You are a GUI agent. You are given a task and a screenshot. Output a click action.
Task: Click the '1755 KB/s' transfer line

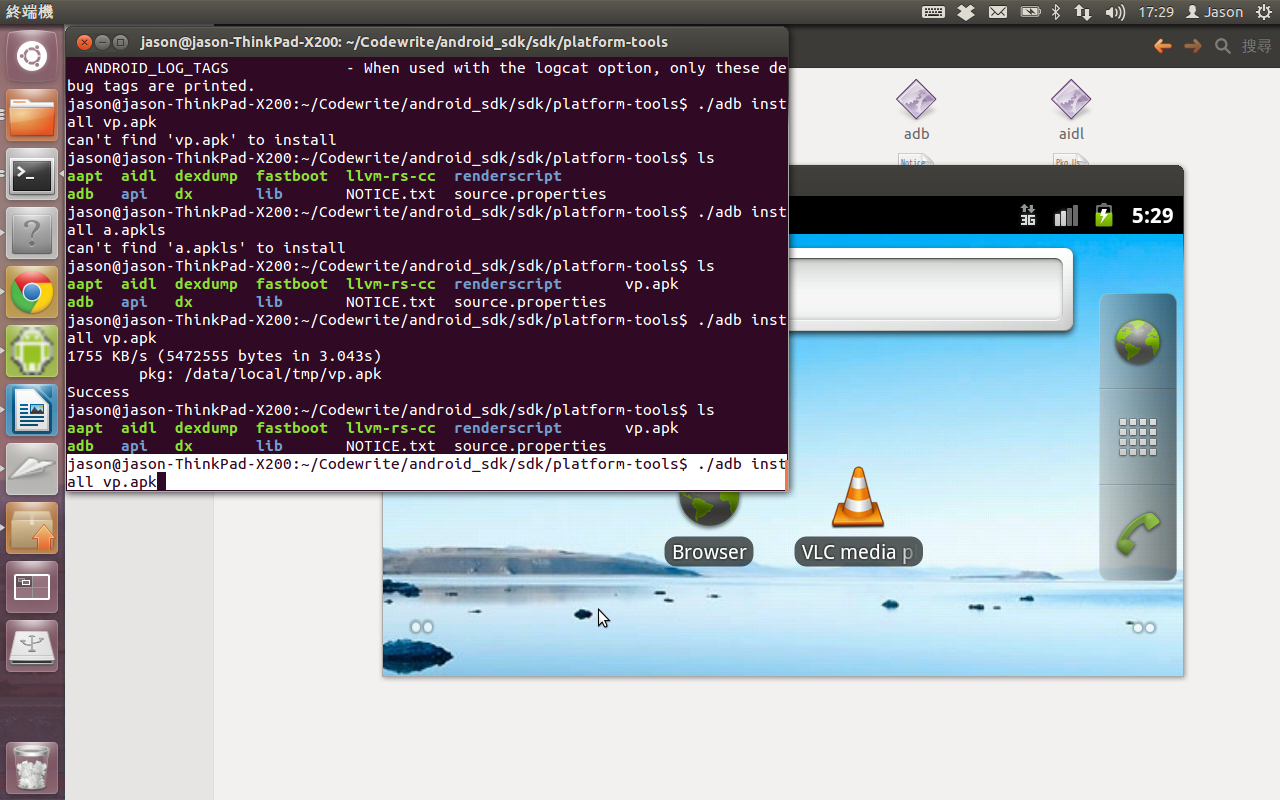224,356
